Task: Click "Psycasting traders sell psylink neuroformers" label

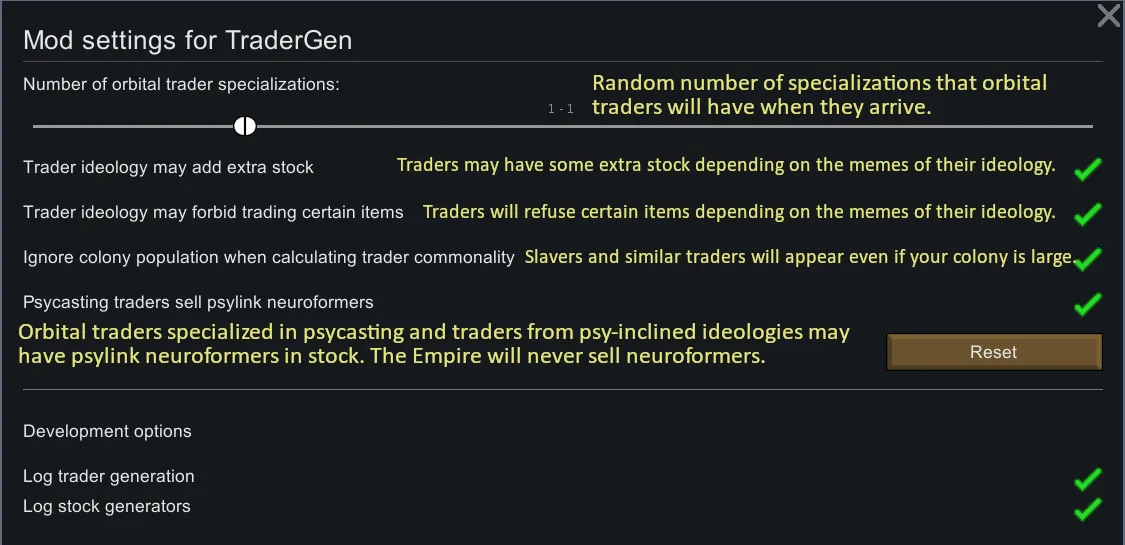Action: click(x=198, y=302)
